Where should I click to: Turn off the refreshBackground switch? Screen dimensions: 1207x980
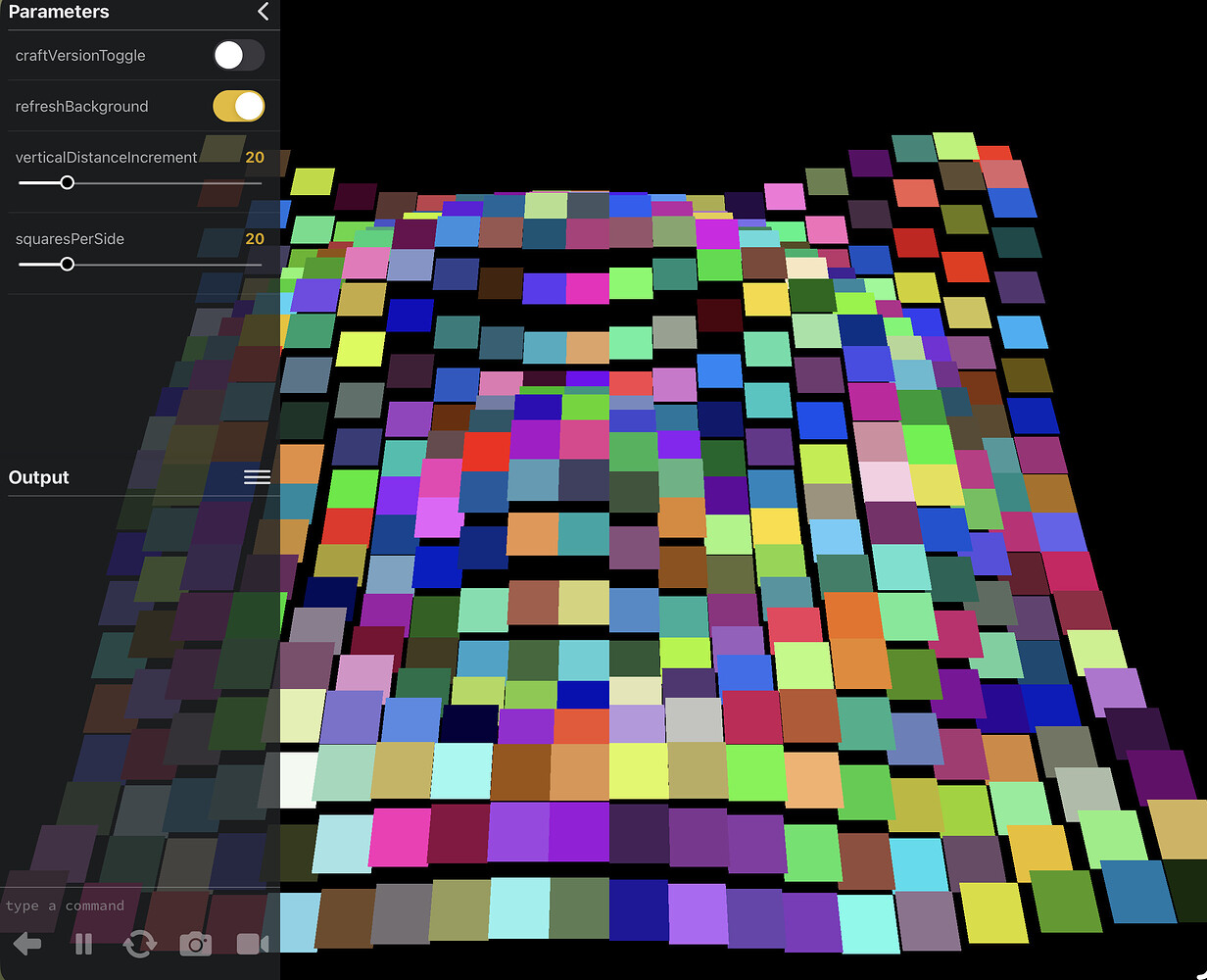coord(238,106)
